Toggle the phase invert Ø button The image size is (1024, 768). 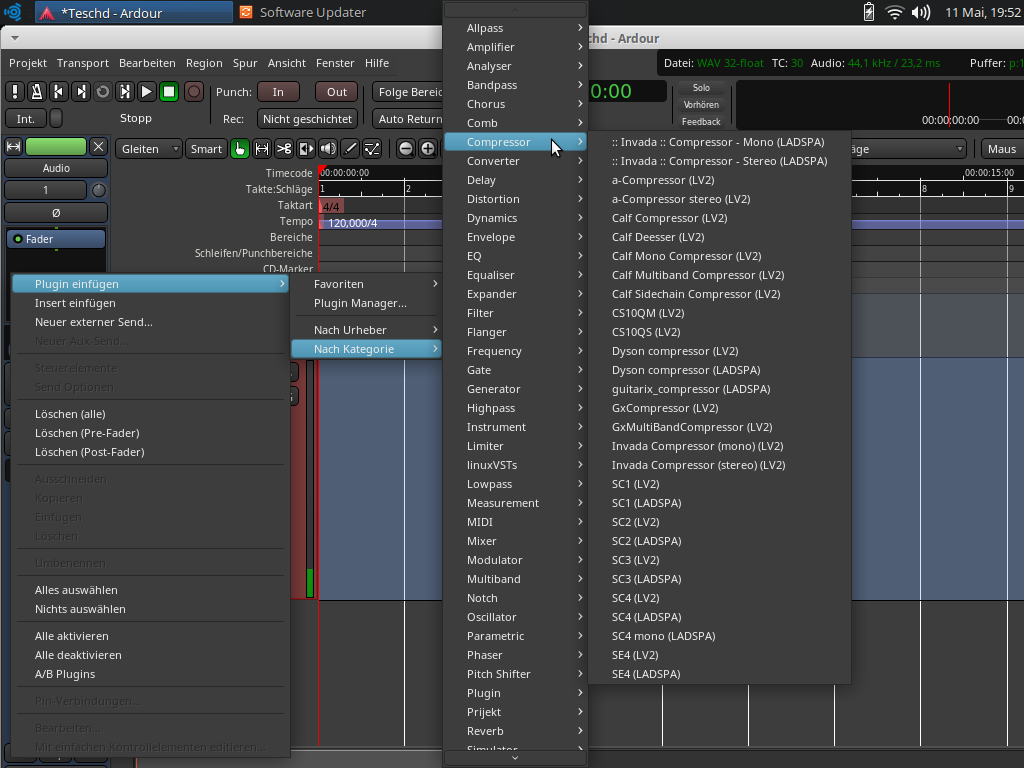coord(56,213)
